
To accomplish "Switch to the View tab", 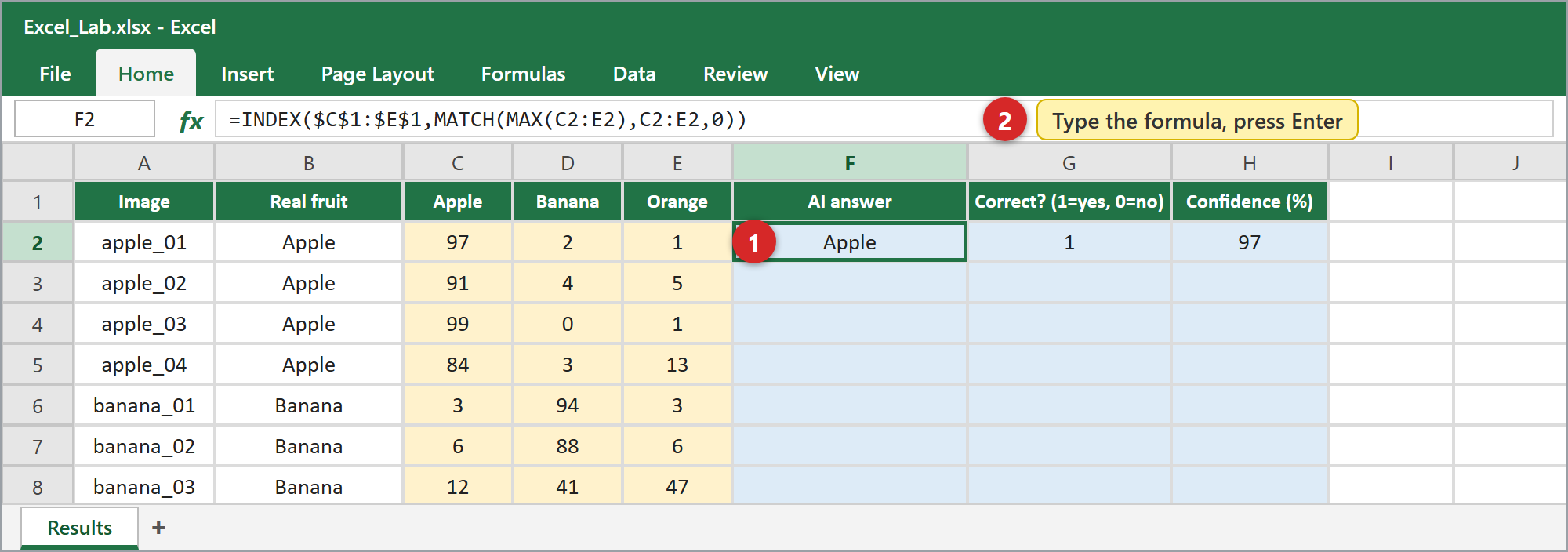I will 837,74.
